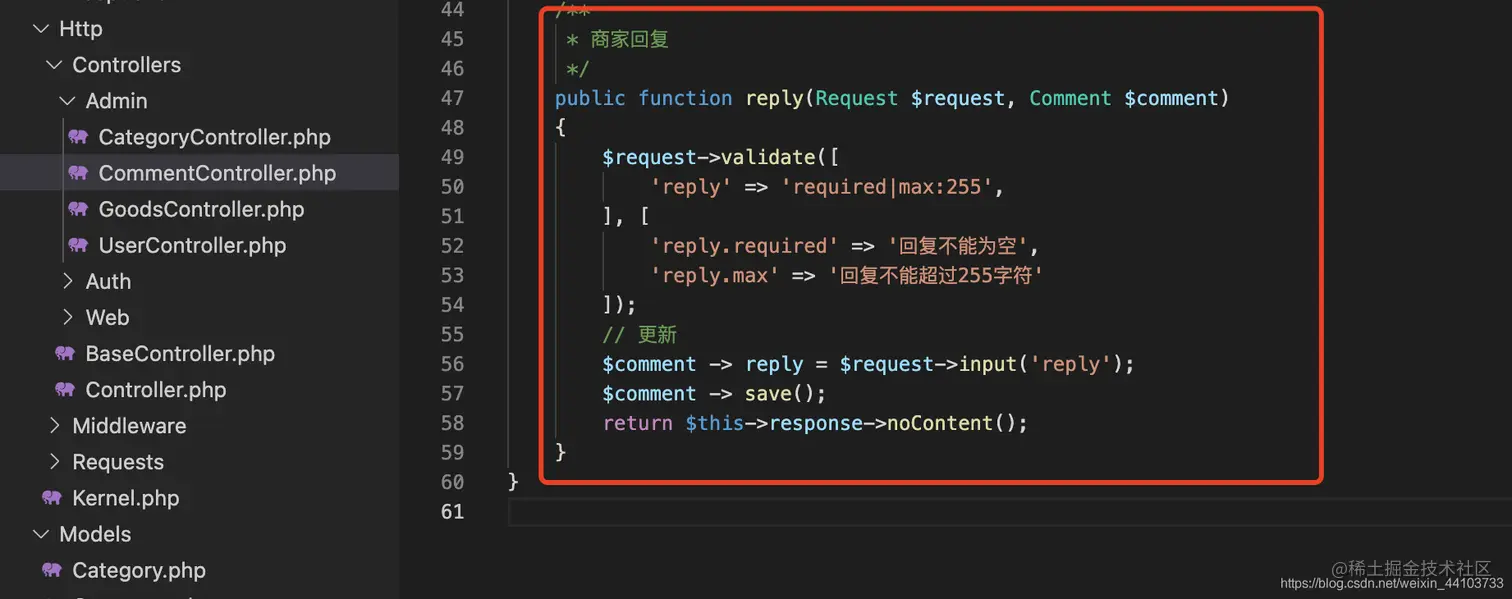1512x599 pixels.
Task: Click PHP icon beside GoodsController.php
Action: click(78, 209)
